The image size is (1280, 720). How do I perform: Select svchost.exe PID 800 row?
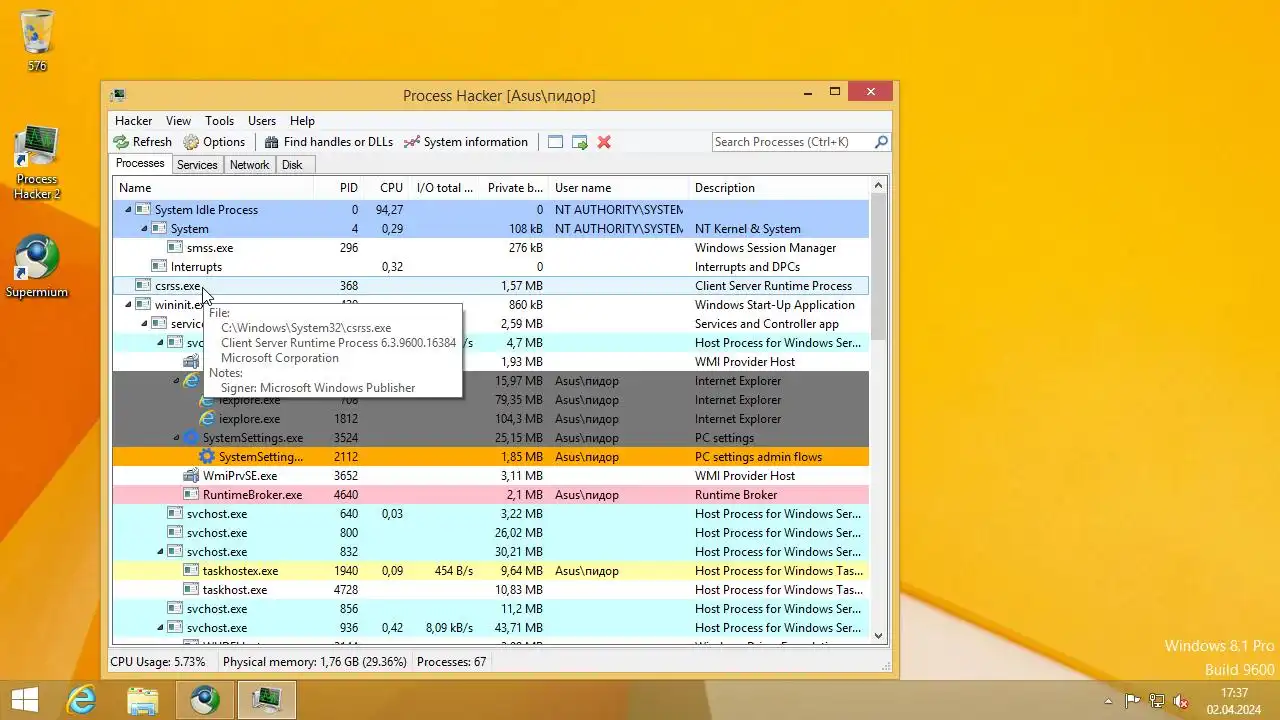490,533
